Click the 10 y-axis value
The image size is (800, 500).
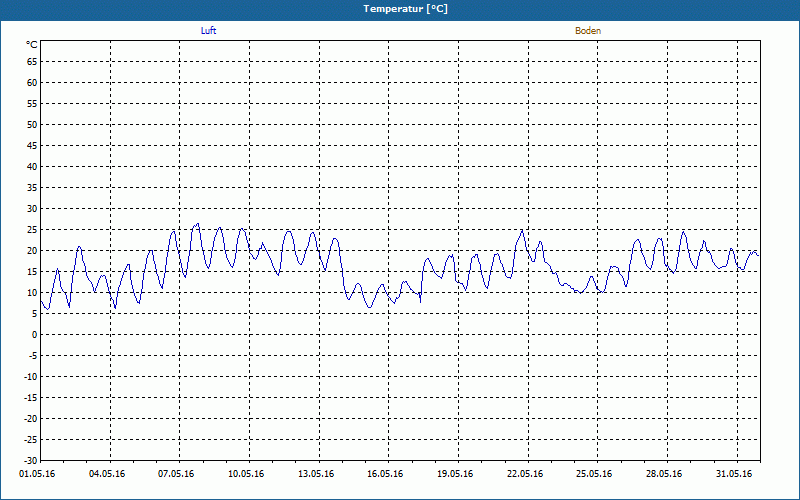pos(32,293)
